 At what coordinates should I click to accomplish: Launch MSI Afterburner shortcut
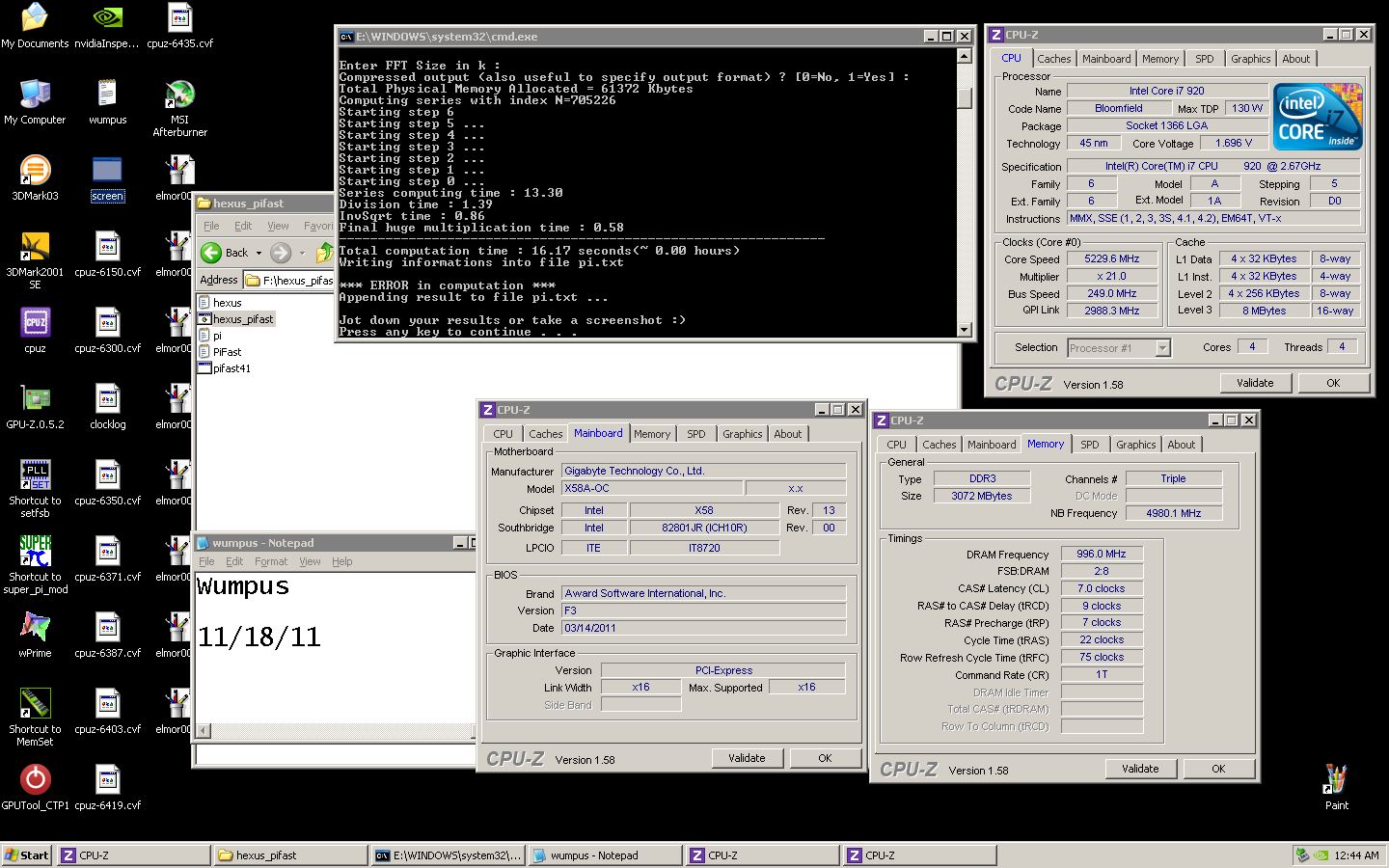pyautogui.click(x=179, y=108)
